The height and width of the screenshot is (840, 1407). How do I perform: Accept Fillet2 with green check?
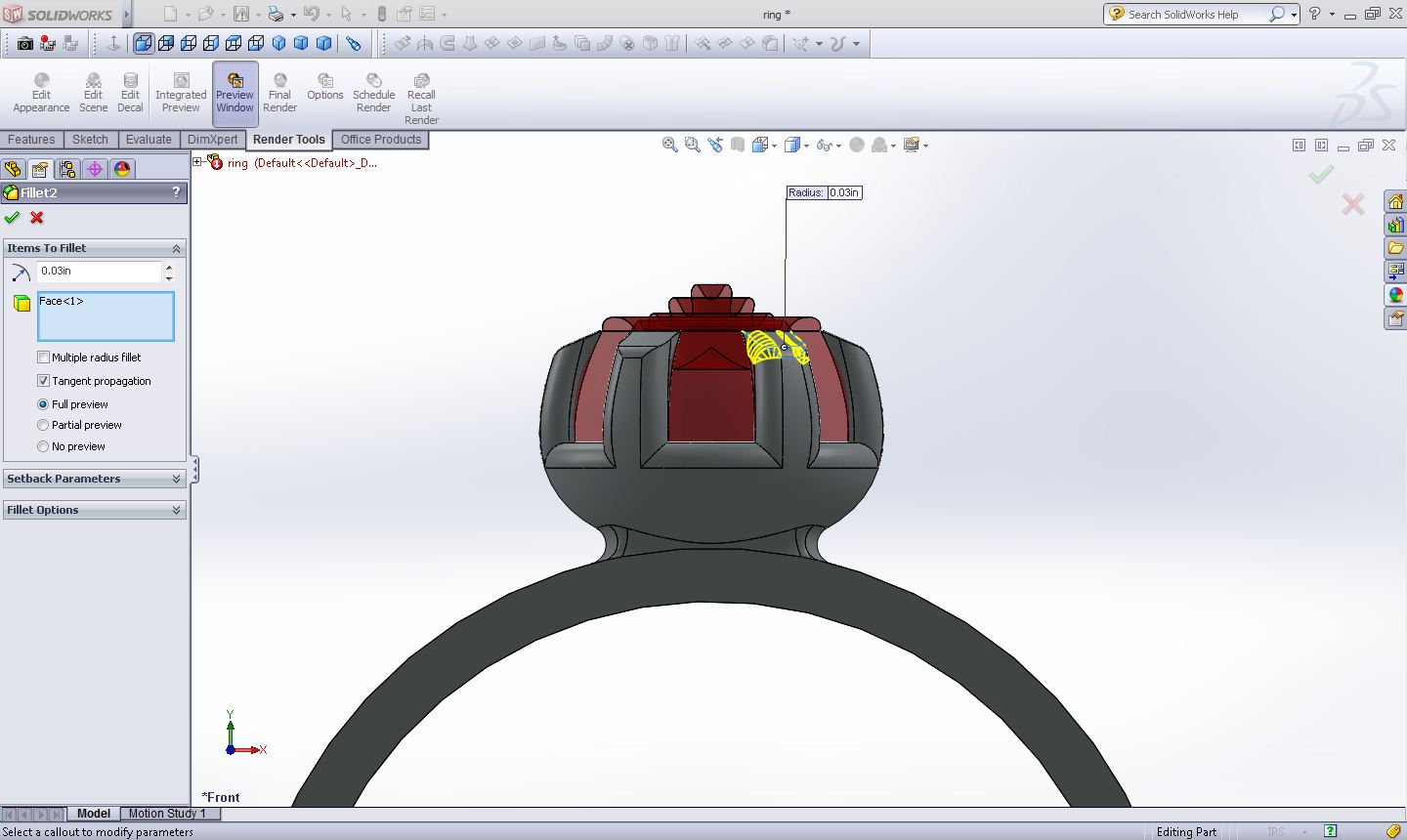12,218
